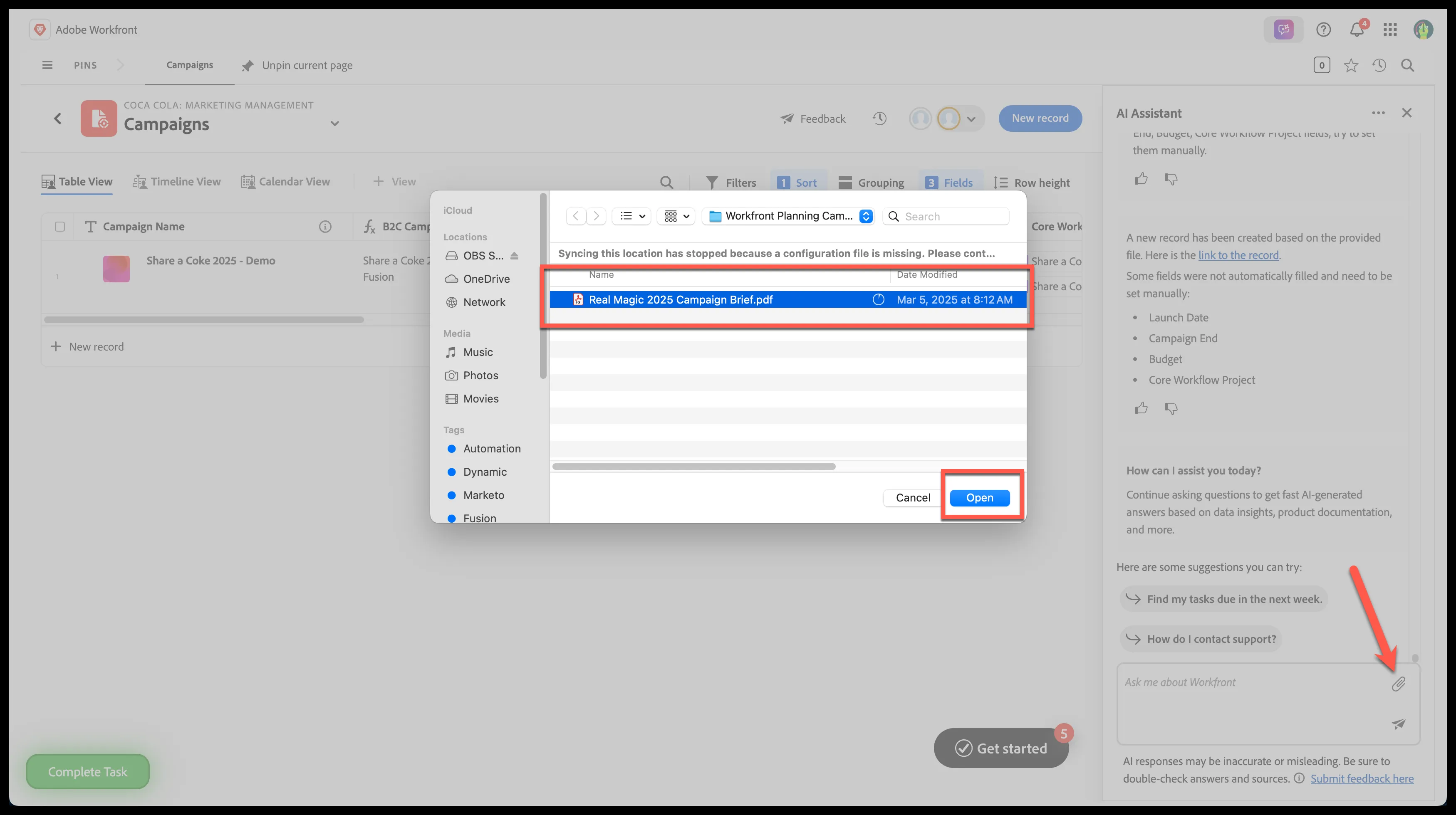Open Fields options
This screenshot has height=815, width=1456.
[950, 183]
